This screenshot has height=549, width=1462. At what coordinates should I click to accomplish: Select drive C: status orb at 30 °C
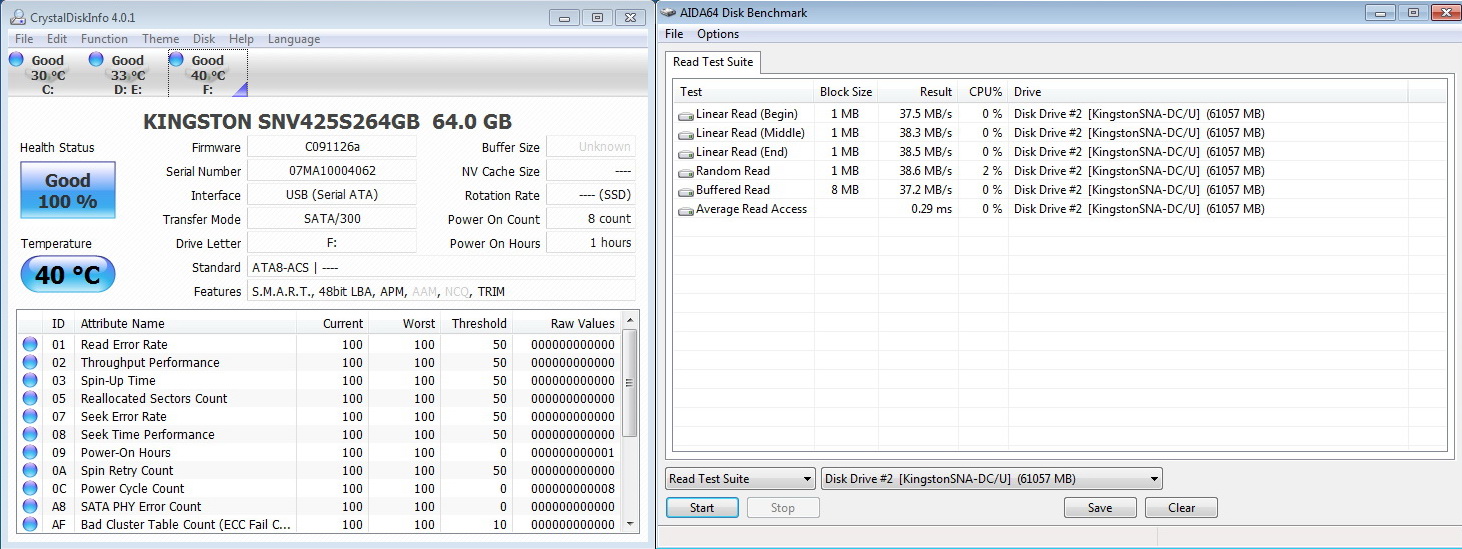click(16, 60)
